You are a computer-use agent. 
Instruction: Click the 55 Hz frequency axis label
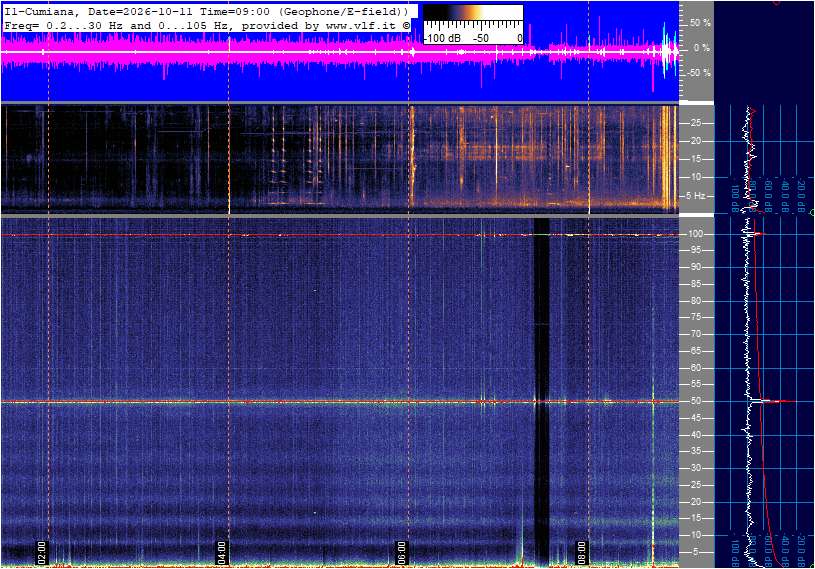(695, 385)
